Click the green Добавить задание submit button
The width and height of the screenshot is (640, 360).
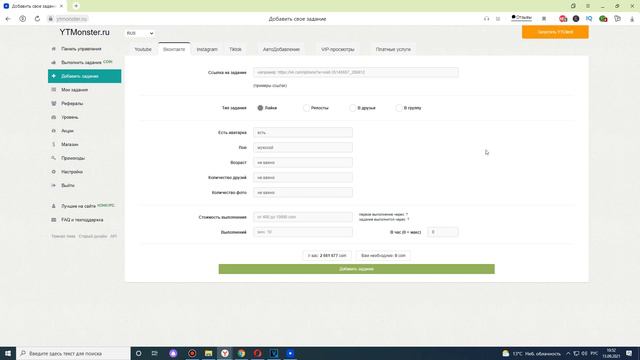tap(356, 269)
